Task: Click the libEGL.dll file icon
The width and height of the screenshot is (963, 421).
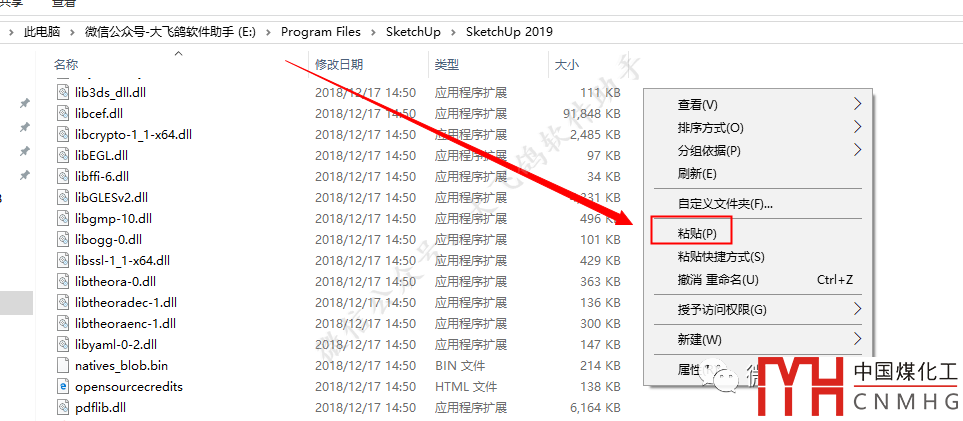Action: [63, 155]
